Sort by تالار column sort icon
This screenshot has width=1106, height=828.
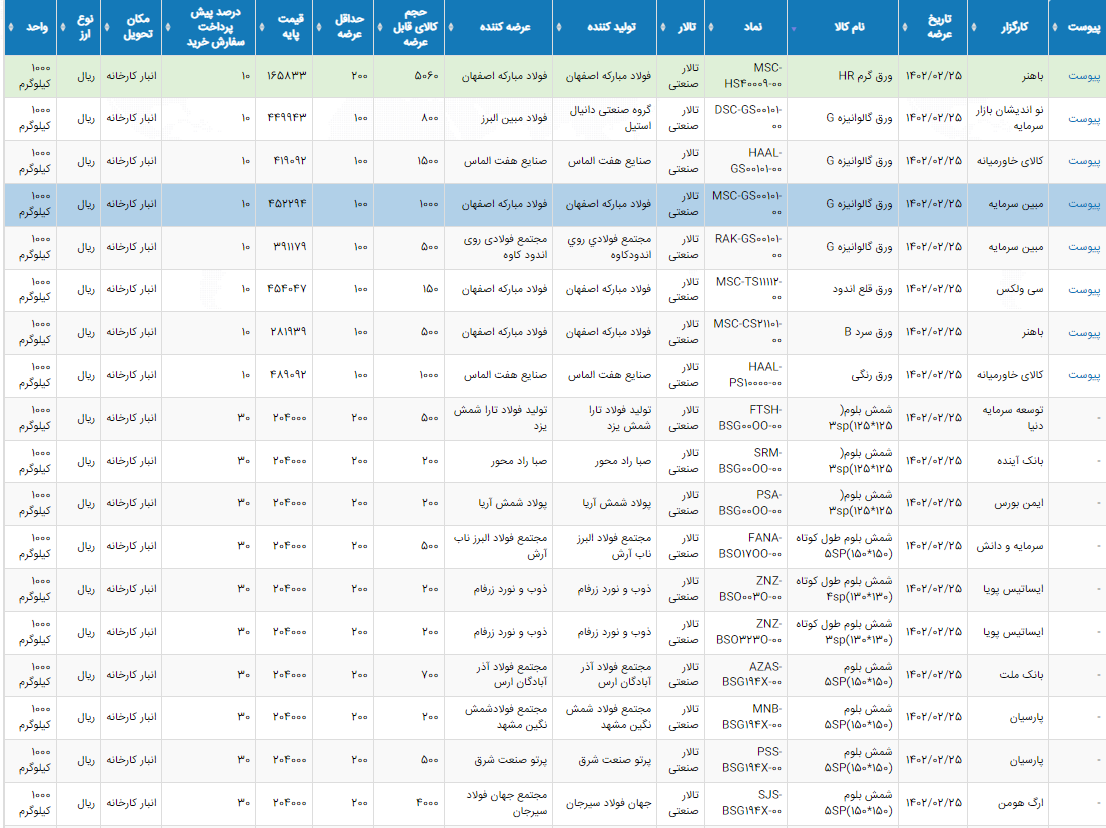[x=662, y=28]
